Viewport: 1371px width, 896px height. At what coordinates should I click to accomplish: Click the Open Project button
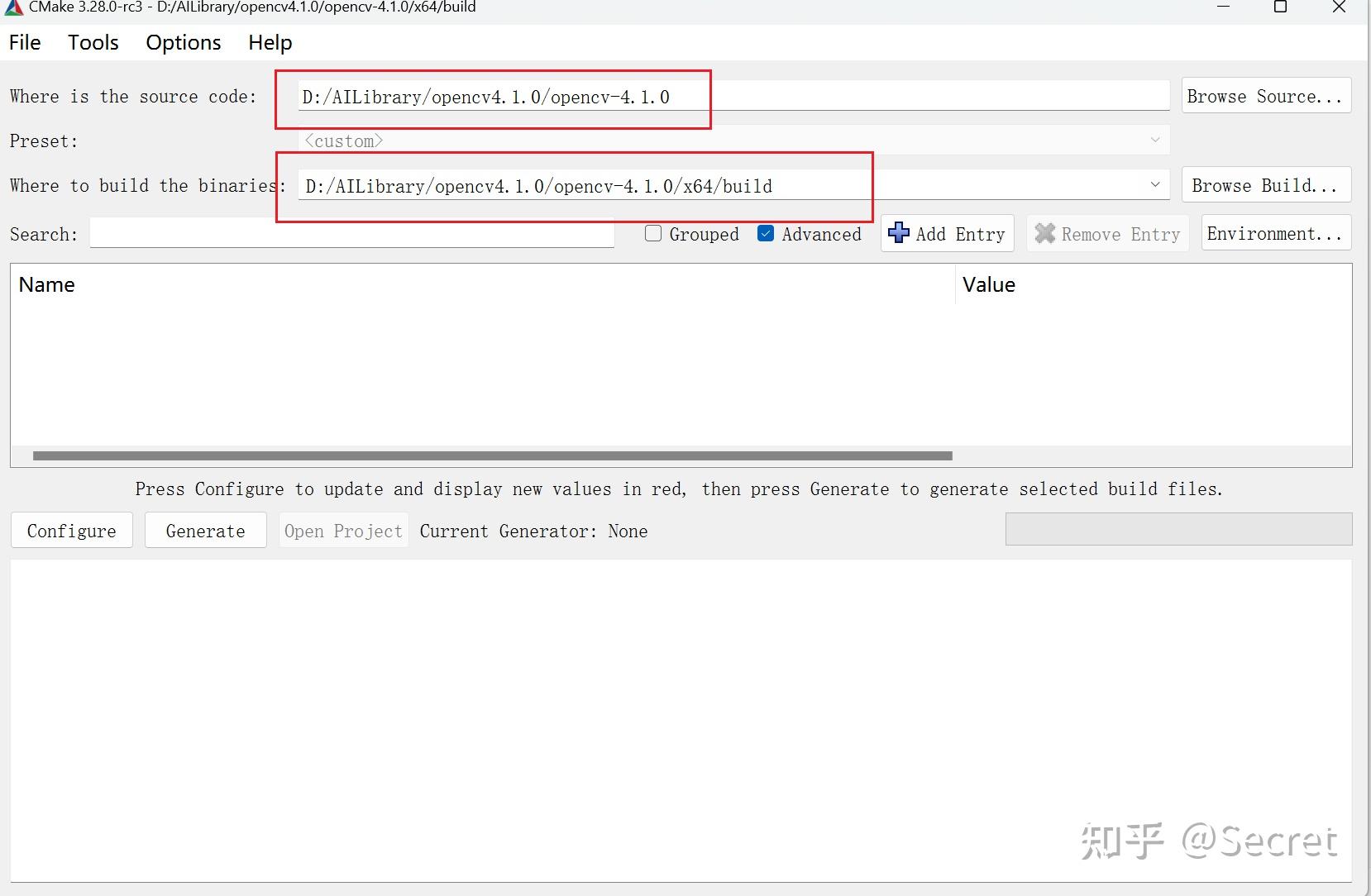343,531
